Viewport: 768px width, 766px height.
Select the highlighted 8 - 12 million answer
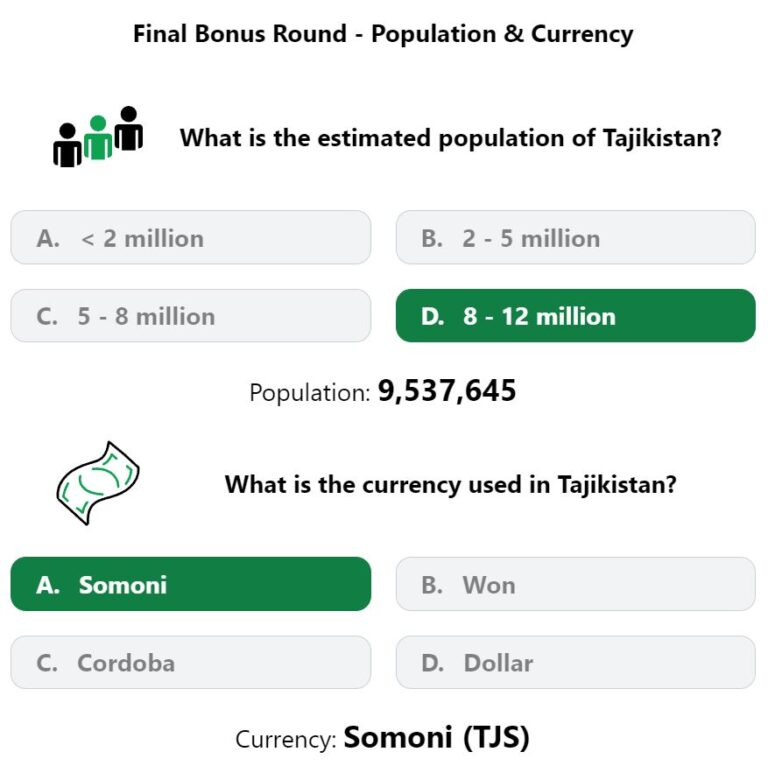pyautogui.click(x=575, y=316)
